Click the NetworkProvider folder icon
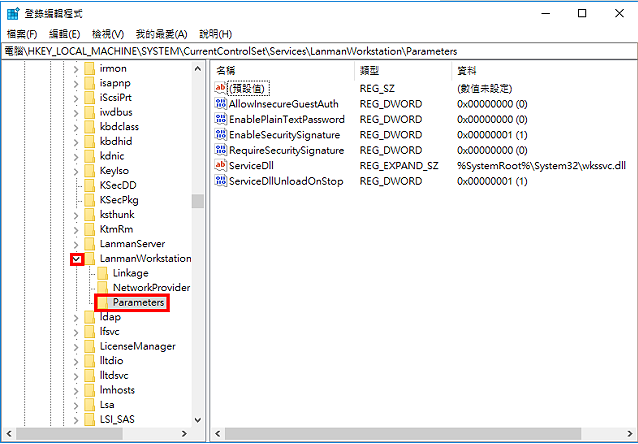The width and height of the screenshot is (638, 444). 103,288
